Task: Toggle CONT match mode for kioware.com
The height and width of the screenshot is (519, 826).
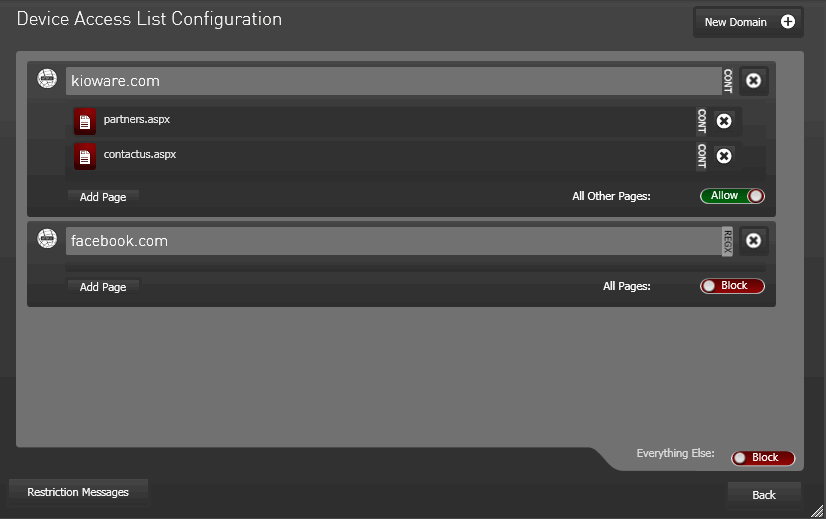Action: [728, 81]
